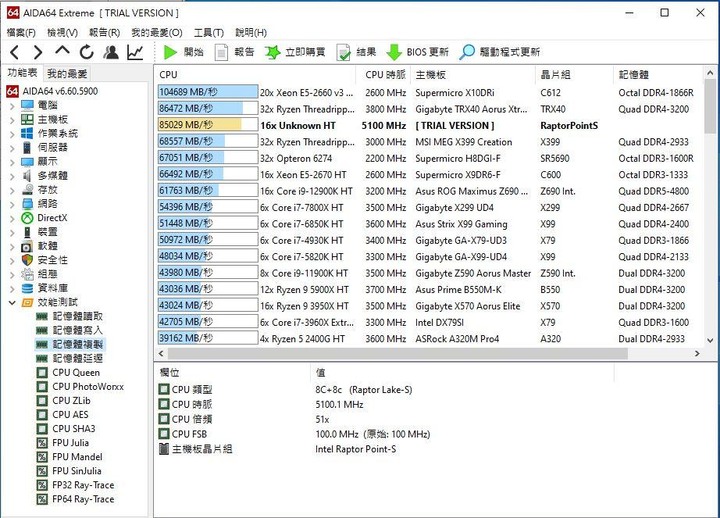Select the 網路 network icon in tree

pyautogui.click(x=28, y=204)
